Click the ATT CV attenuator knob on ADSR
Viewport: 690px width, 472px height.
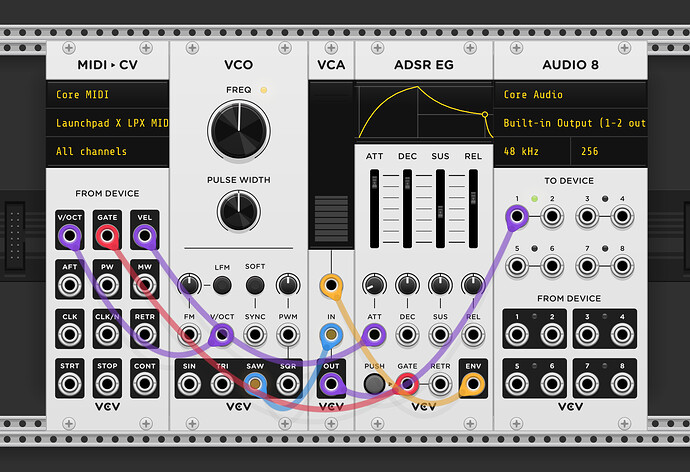(x=374, y=285)
